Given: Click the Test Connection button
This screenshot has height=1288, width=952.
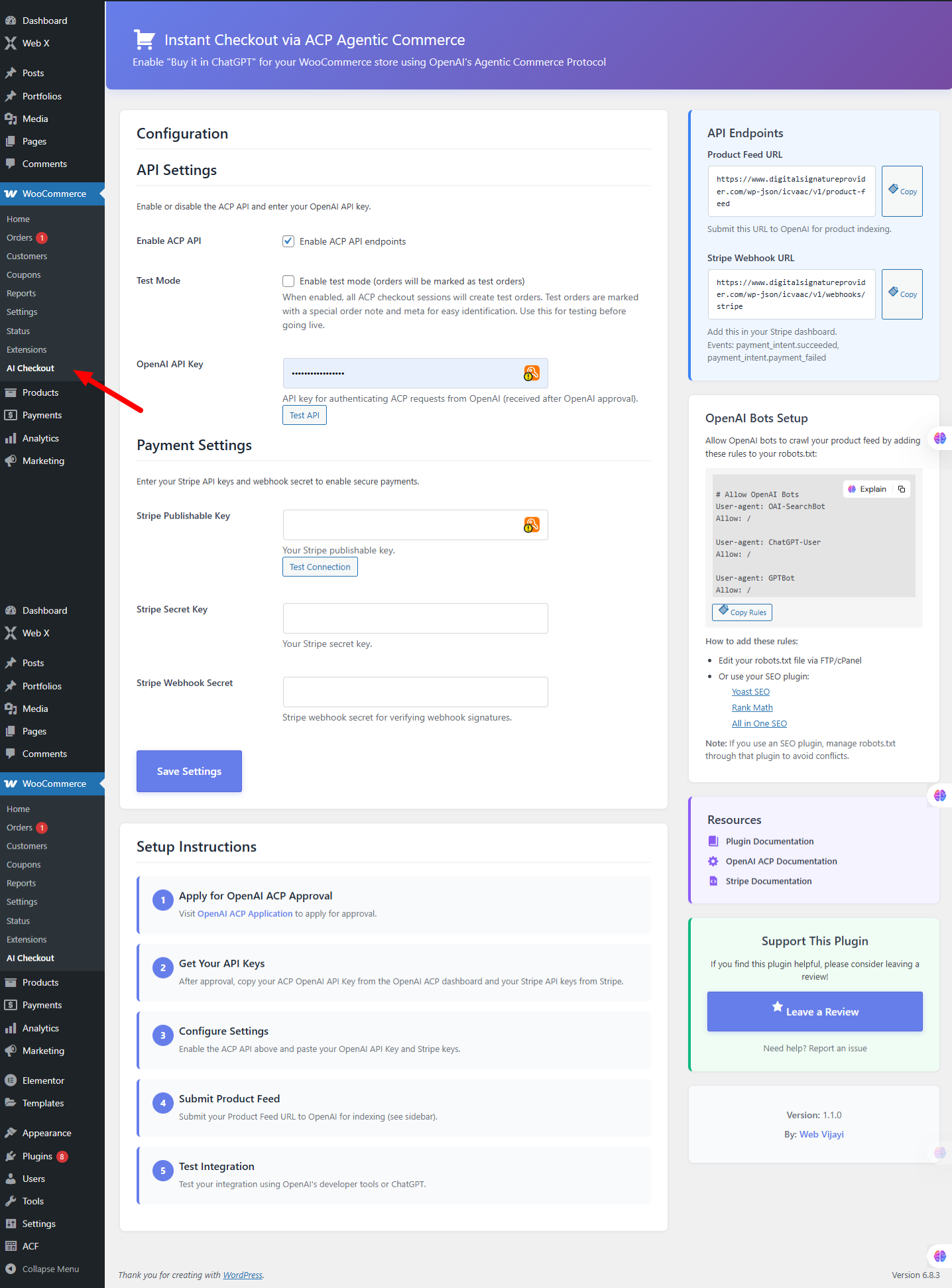Looking at the screenshot, I should point(320,567).
